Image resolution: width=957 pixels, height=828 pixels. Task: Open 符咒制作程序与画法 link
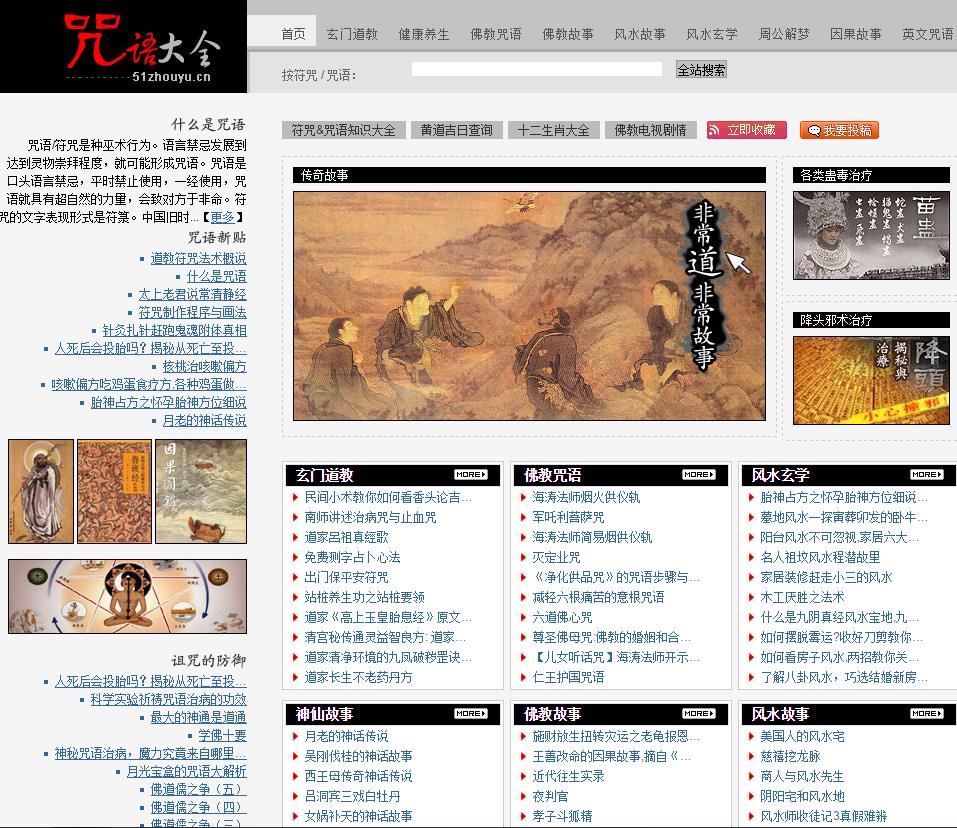tap(192, 312)
